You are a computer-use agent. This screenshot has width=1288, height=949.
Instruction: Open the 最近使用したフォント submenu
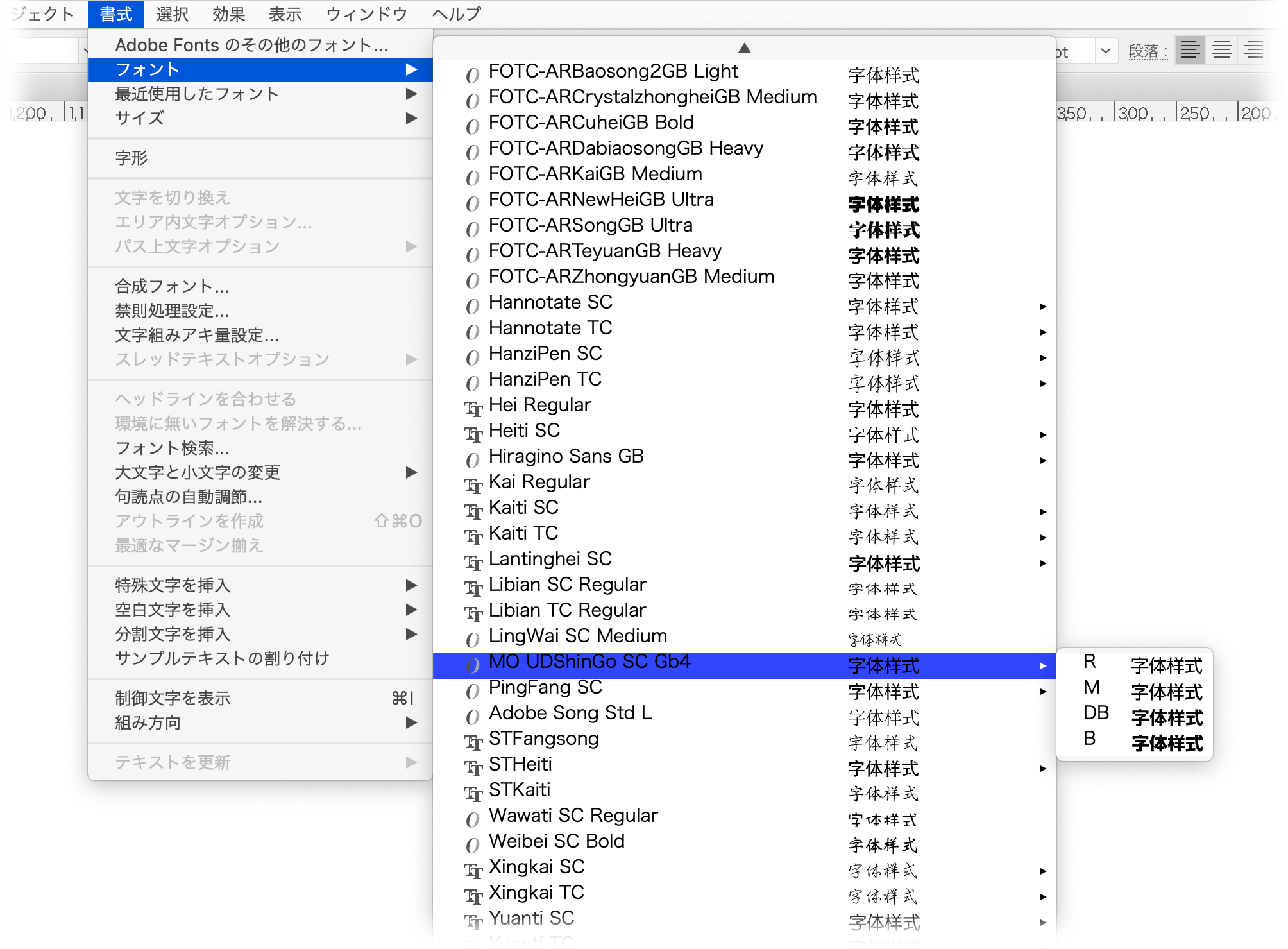(260, 94)
